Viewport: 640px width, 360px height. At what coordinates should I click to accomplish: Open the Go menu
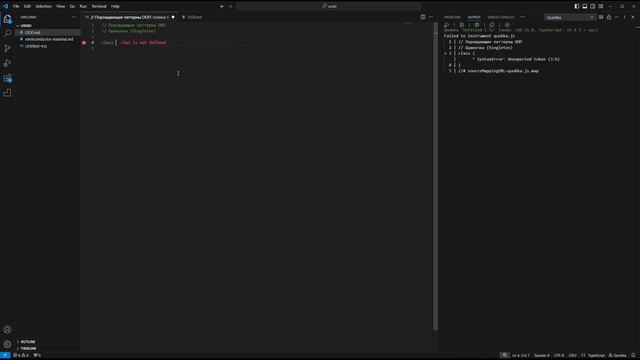pyautogui.click(x=72, y=6)
